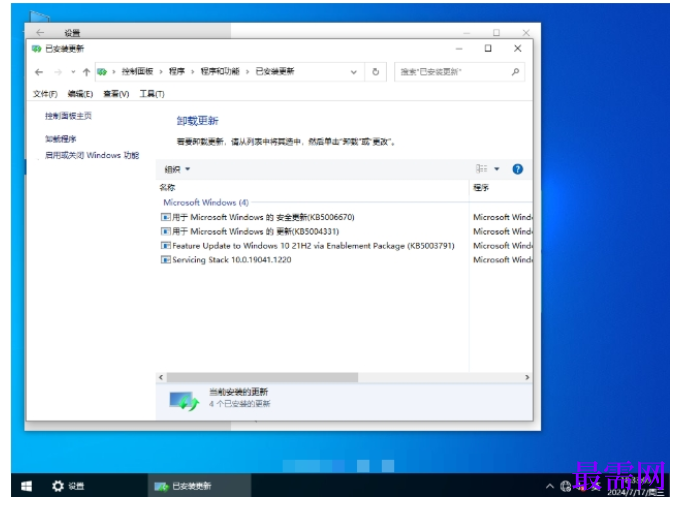Click the icon beside KB5004331 update
The width and height of the screenshot is (684, 507).
pos(165,231)
